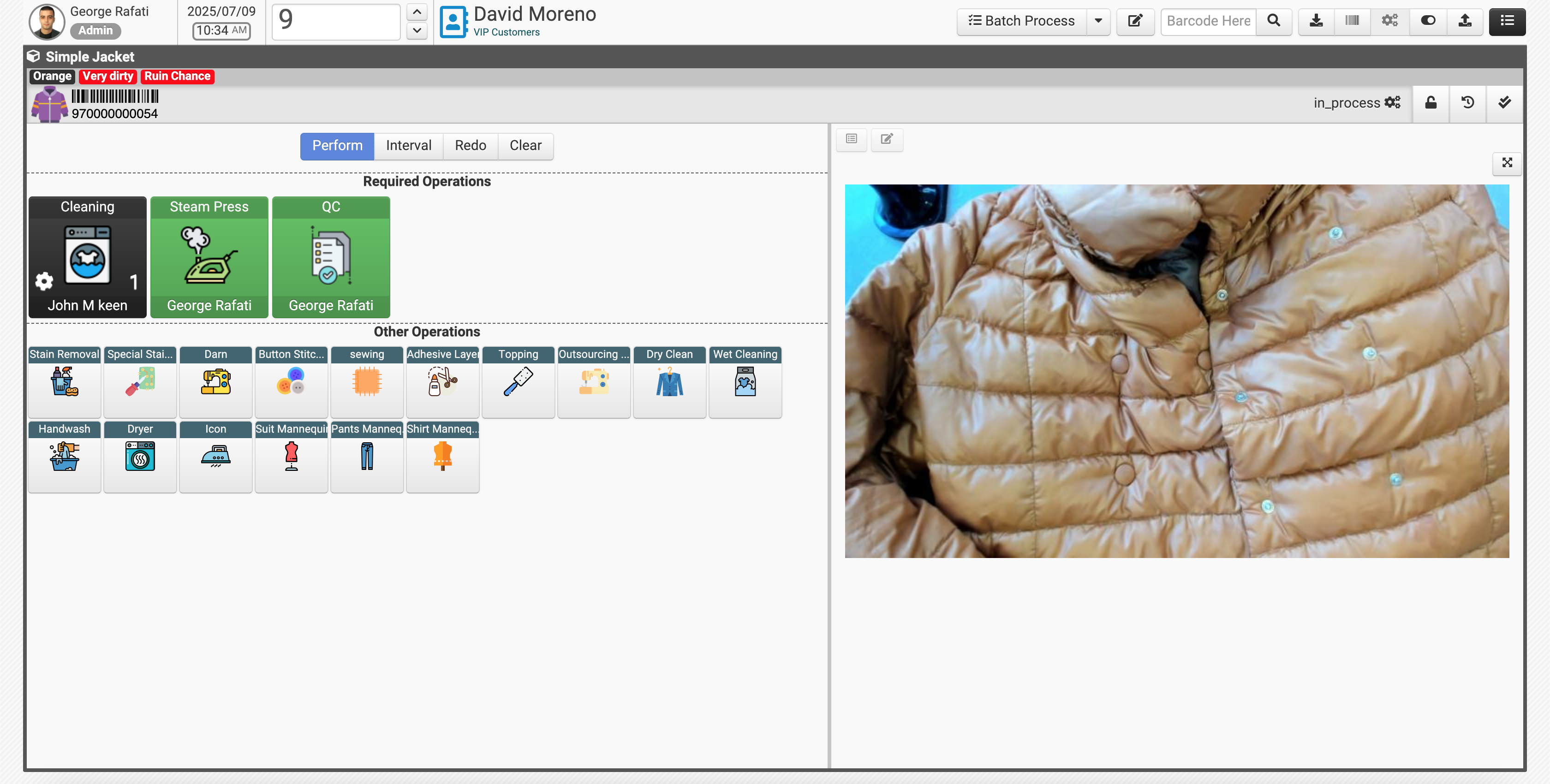
Task: Switch to the Redo tab
Action: (x=470, y=146)
